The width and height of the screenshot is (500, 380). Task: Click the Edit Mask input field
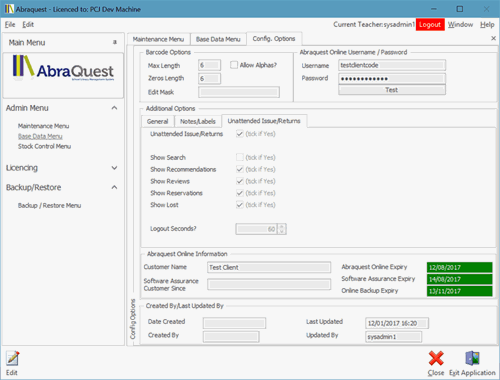pos(239,92)
